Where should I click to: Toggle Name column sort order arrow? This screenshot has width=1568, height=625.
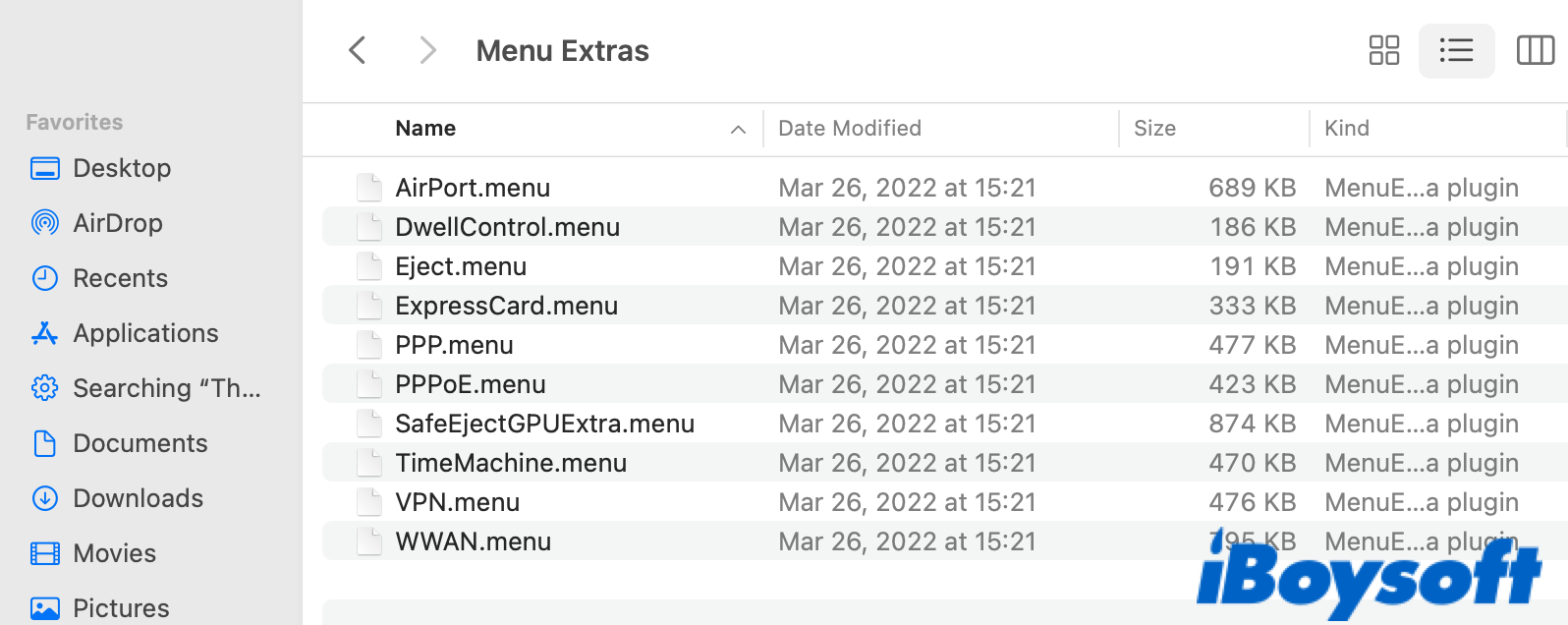(738, 130)
